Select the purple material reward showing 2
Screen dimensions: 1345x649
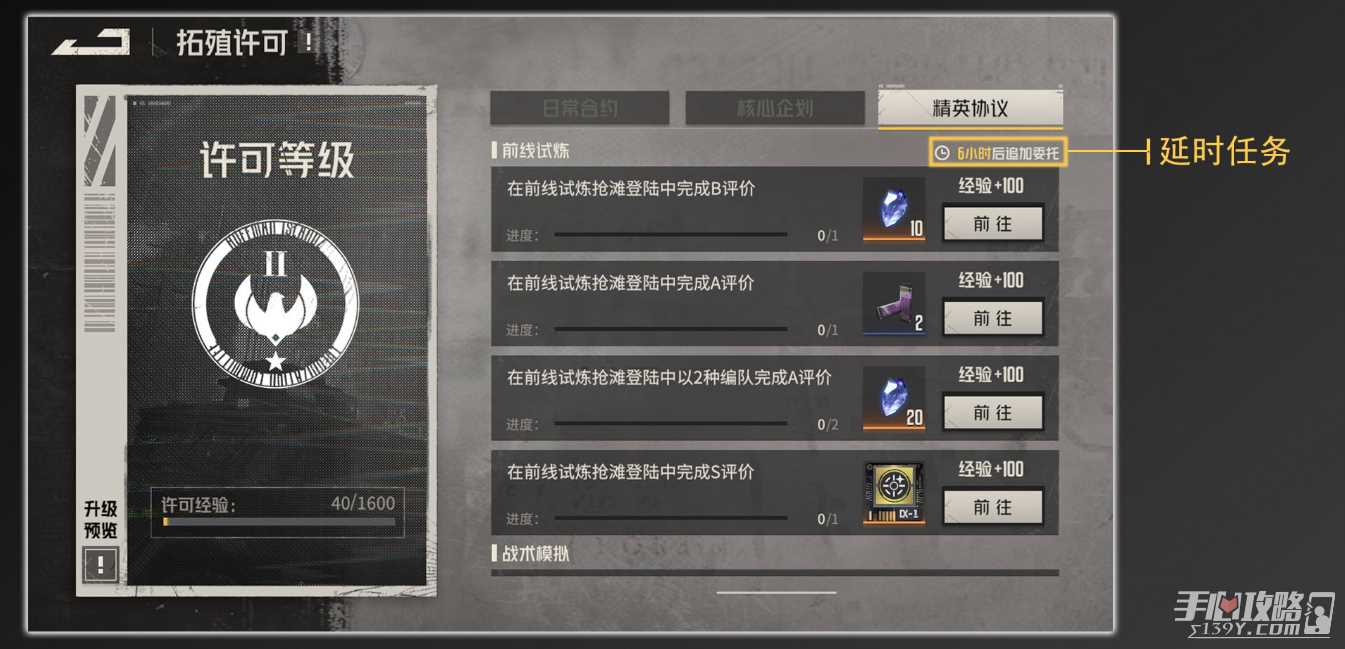pyautogui.click(x=894, y=303)
